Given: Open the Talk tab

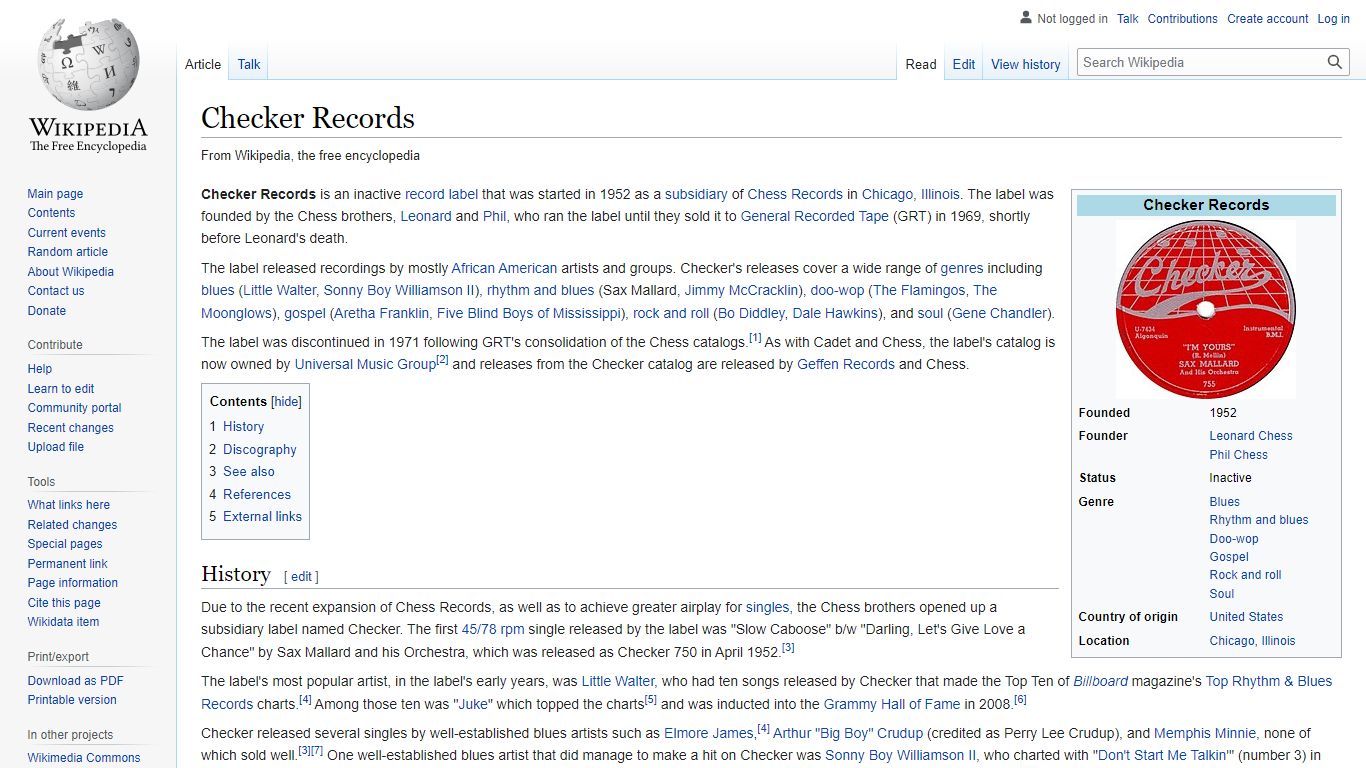Looking at the screenshot, I should [x=249, y=64].
